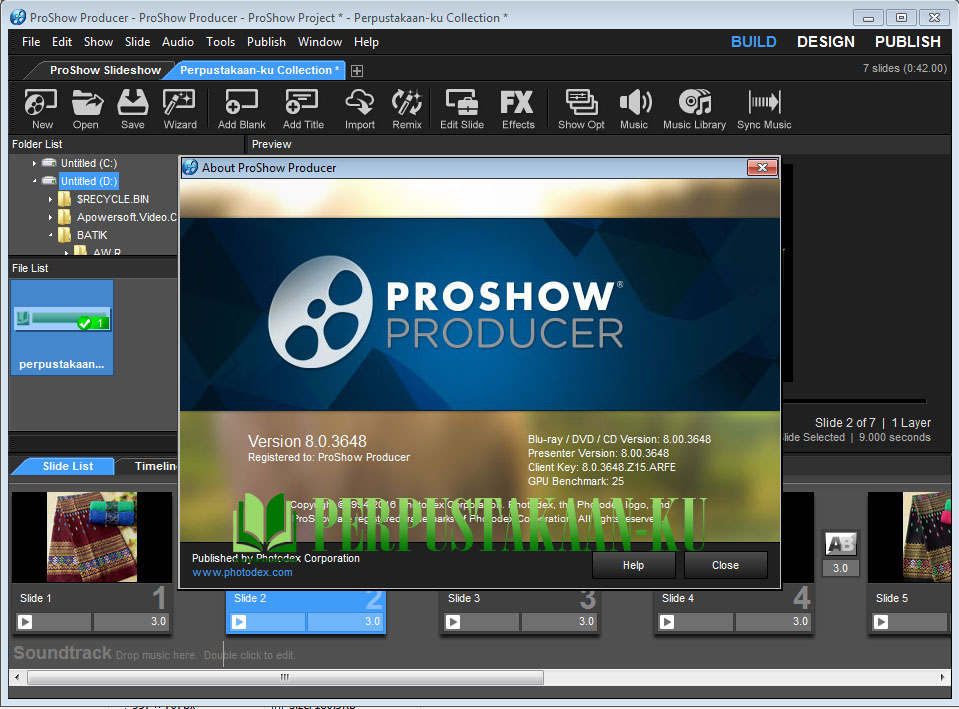Open the Show menu
The height and width of the screenshot is (709, 959).
98,42
